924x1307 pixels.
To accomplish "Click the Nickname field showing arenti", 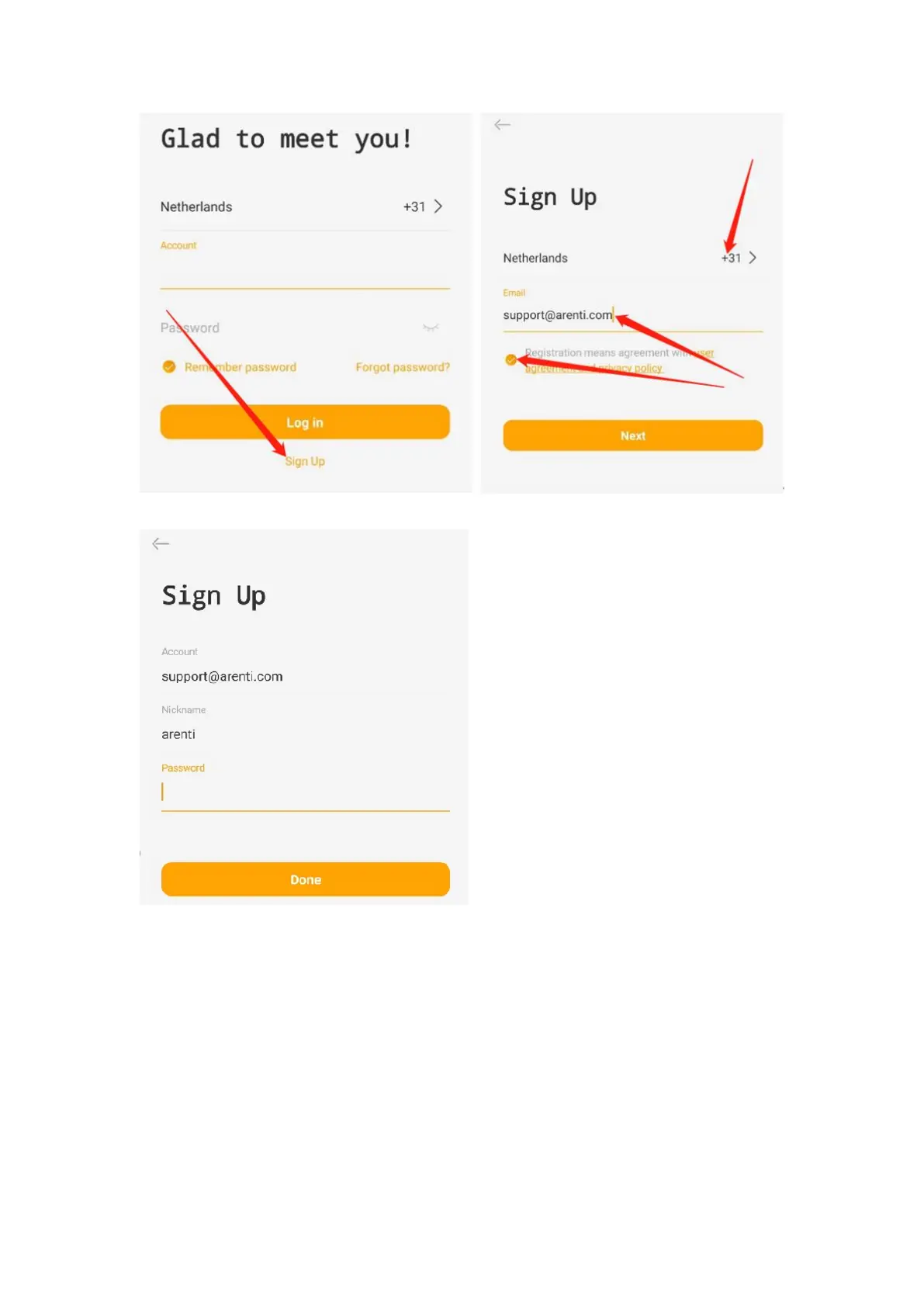I will pos(305,734).
